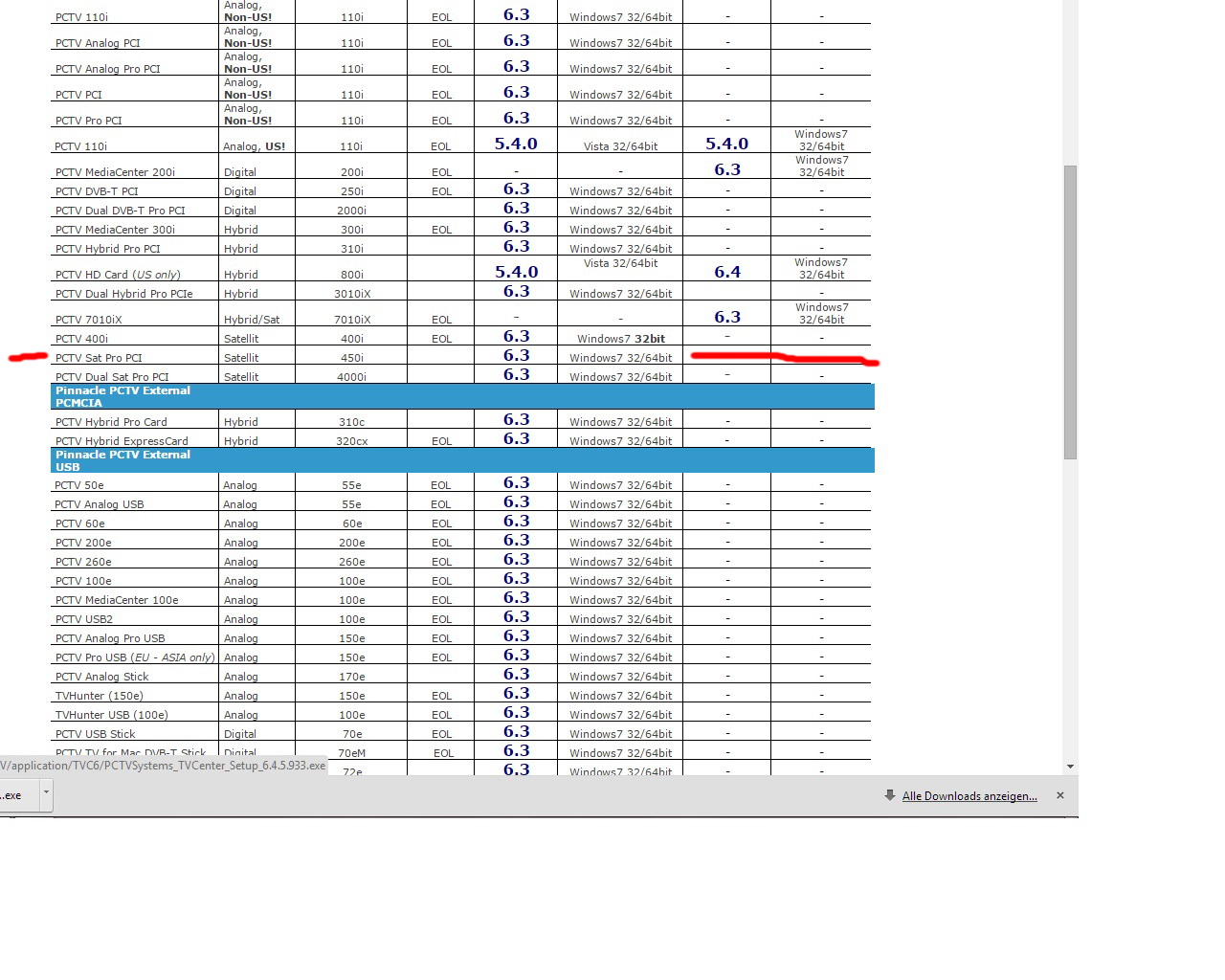
Task: Click the '450i' model cell
Action: click(352, 358)
